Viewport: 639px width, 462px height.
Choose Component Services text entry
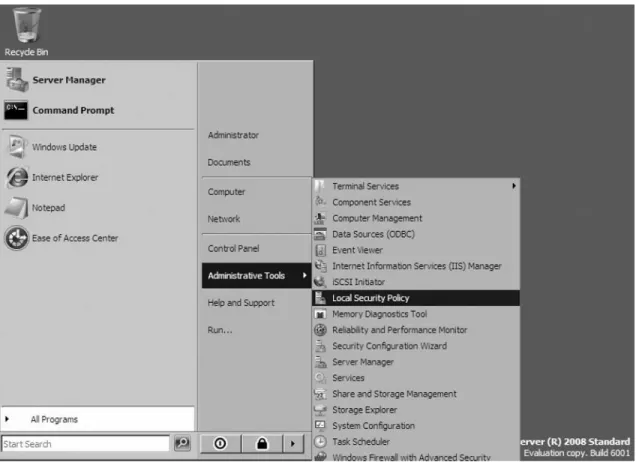tap(372, 202)
